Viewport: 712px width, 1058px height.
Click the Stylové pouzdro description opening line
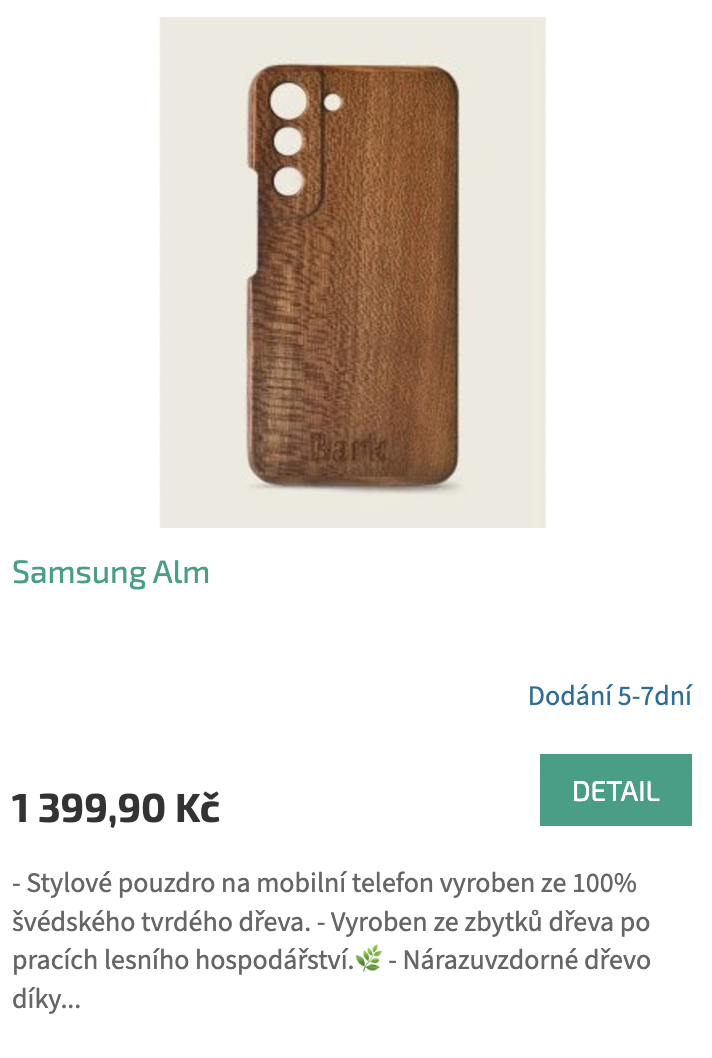coord(324,883)
